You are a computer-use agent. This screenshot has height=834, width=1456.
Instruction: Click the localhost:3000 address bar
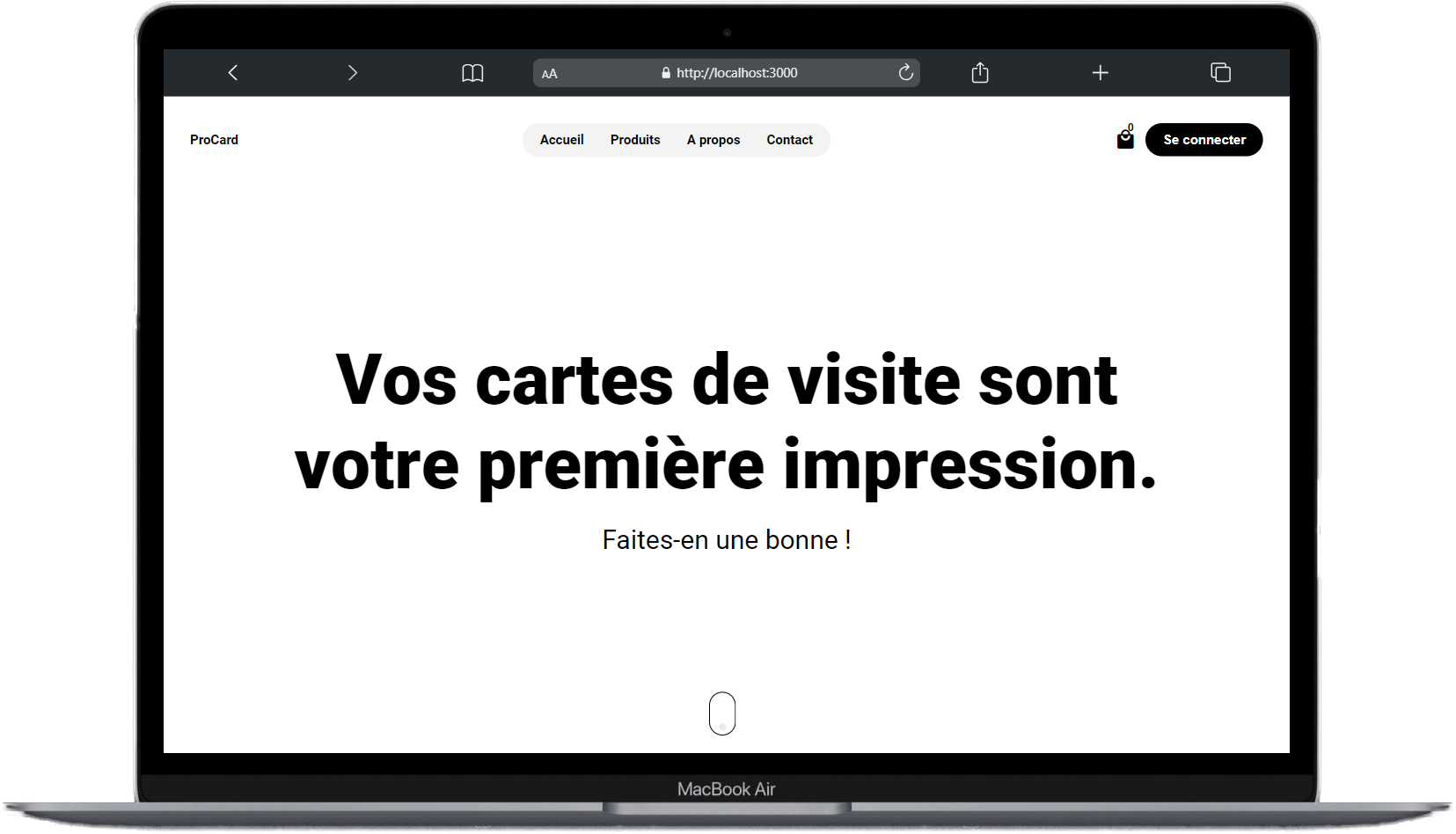[727, 73]
